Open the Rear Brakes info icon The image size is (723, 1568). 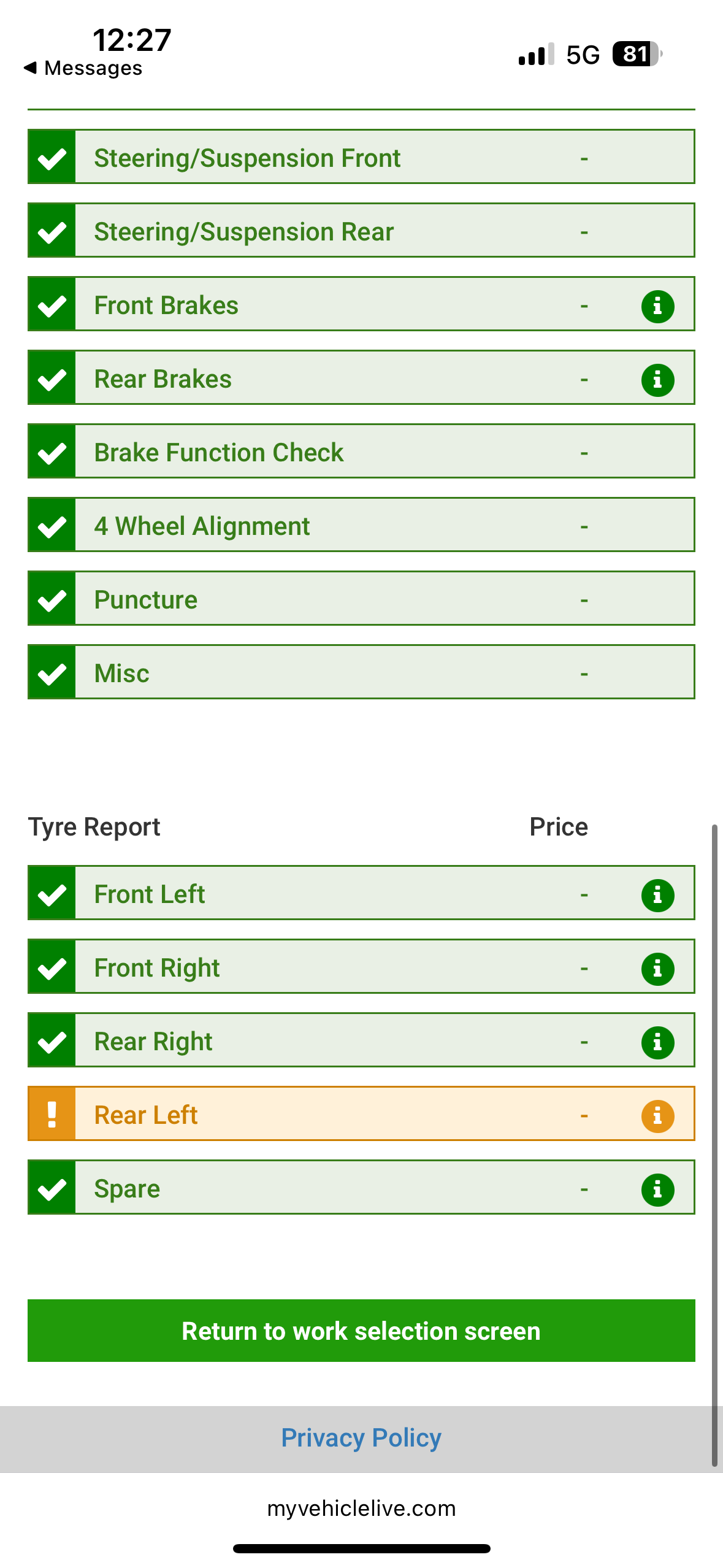(657, 379)
